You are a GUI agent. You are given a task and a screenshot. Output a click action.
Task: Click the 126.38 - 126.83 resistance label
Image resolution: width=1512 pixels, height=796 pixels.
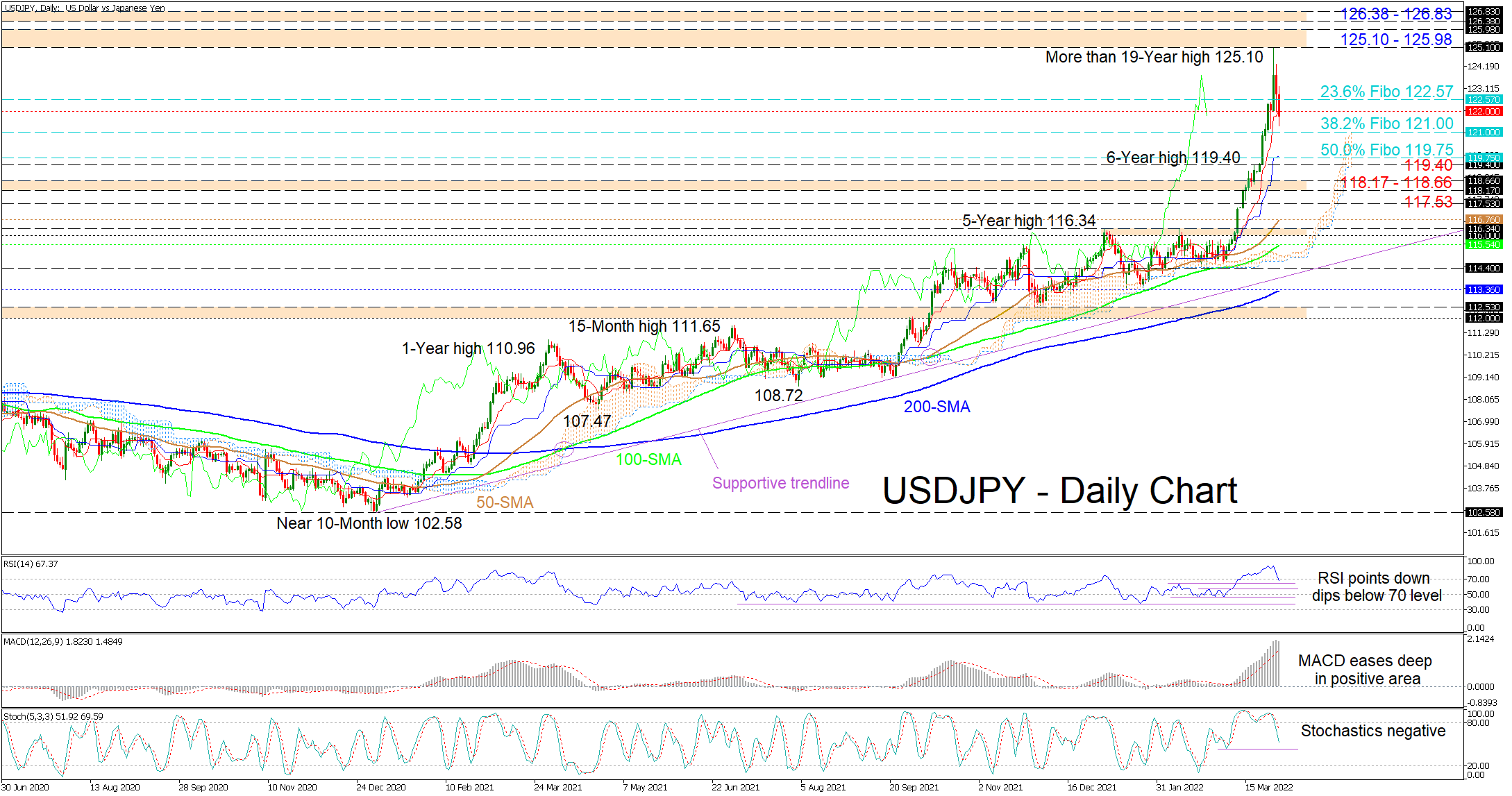1395,14
